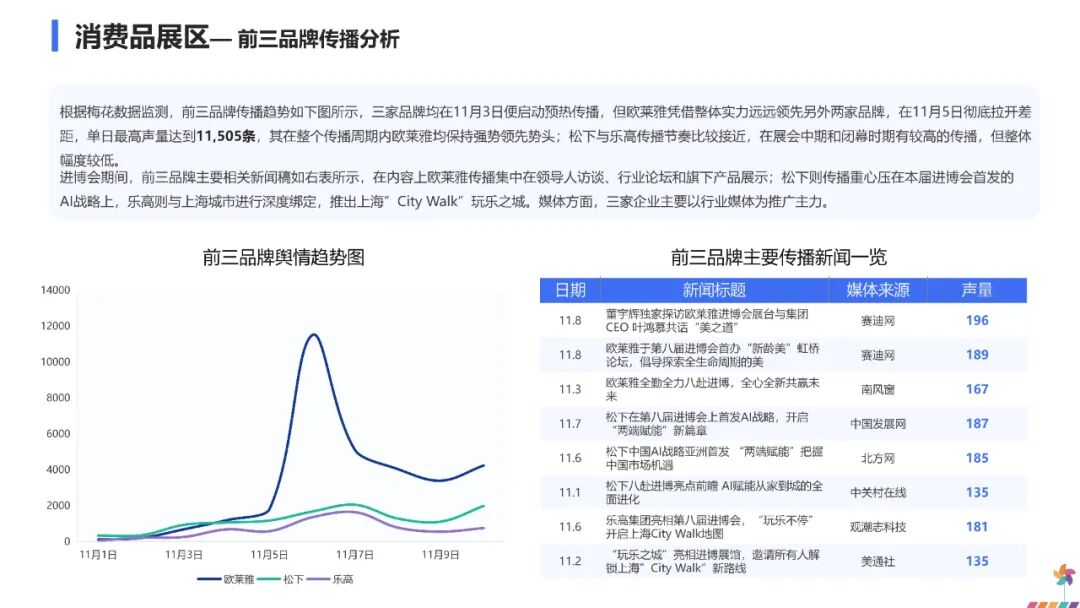Image resolution: width=1080 pixels, height=608 pixels.
Task: Click the 新闻标题 column header
Action: click(714, 290)
